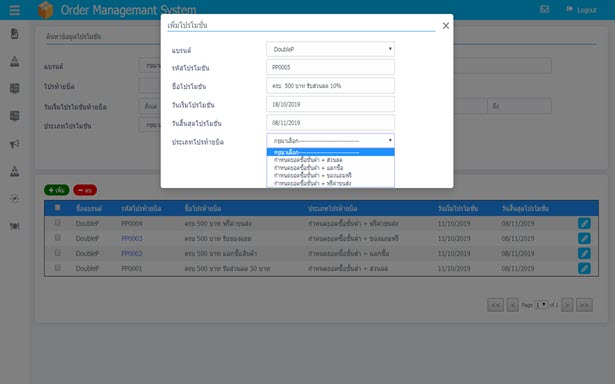Click the 'ครบ 500 บาท รับส่วนลด 50 บาท' cell

tap(227, 269)
